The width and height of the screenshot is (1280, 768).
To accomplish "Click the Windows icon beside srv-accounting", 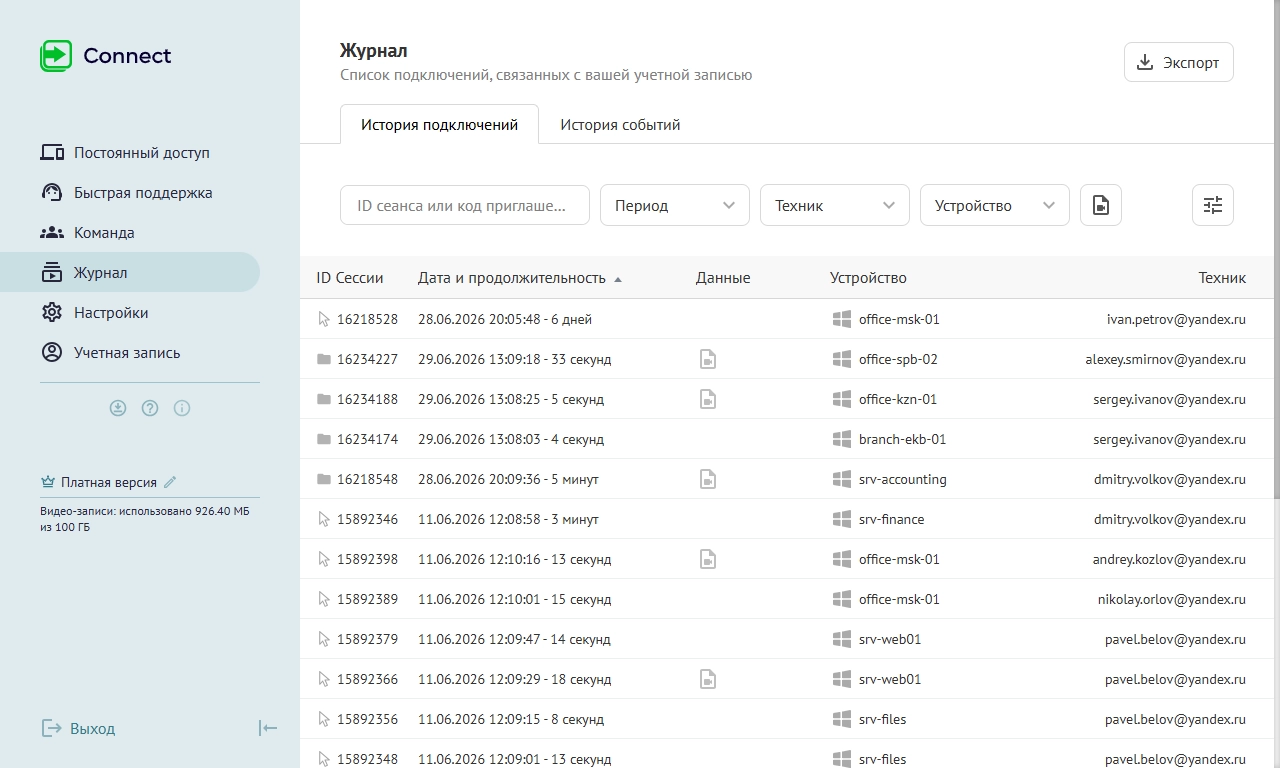I will pyautogui.click(x=842, y=479).
